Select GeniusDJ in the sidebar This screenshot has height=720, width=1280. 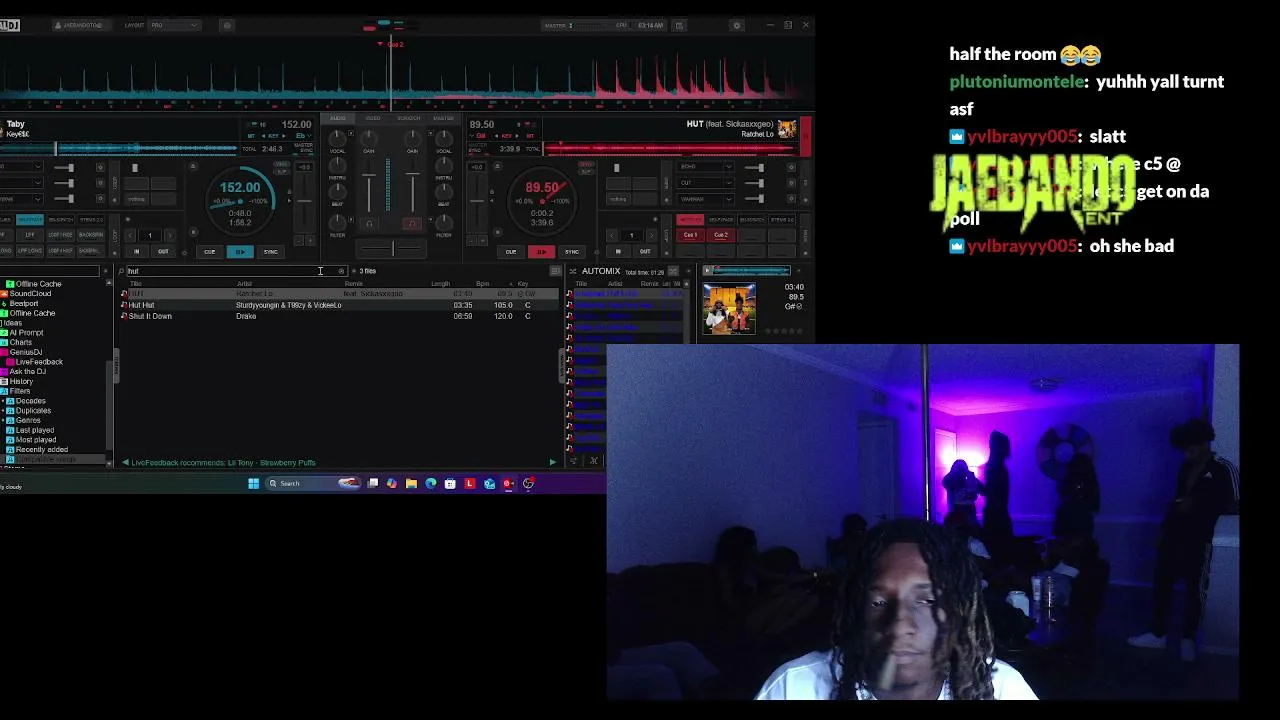point(26,352)
